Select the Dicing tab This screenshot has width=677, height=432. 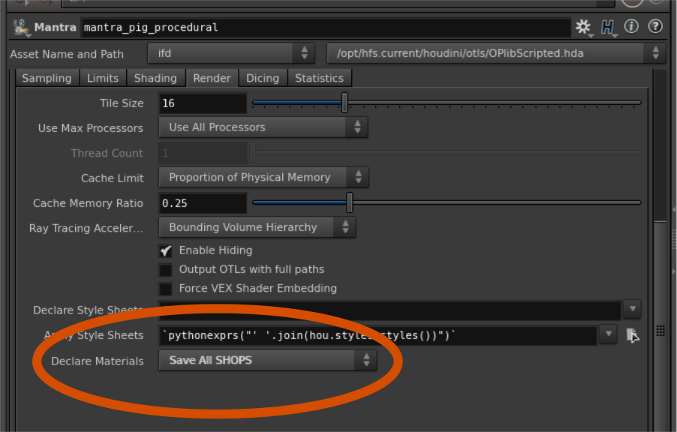[x=263, y=78]
